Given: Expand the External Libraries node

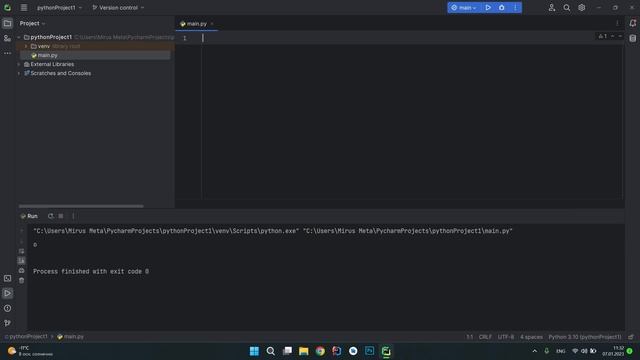Looking at the screenshot, I should pyautogui.click(x=19, y=64).
